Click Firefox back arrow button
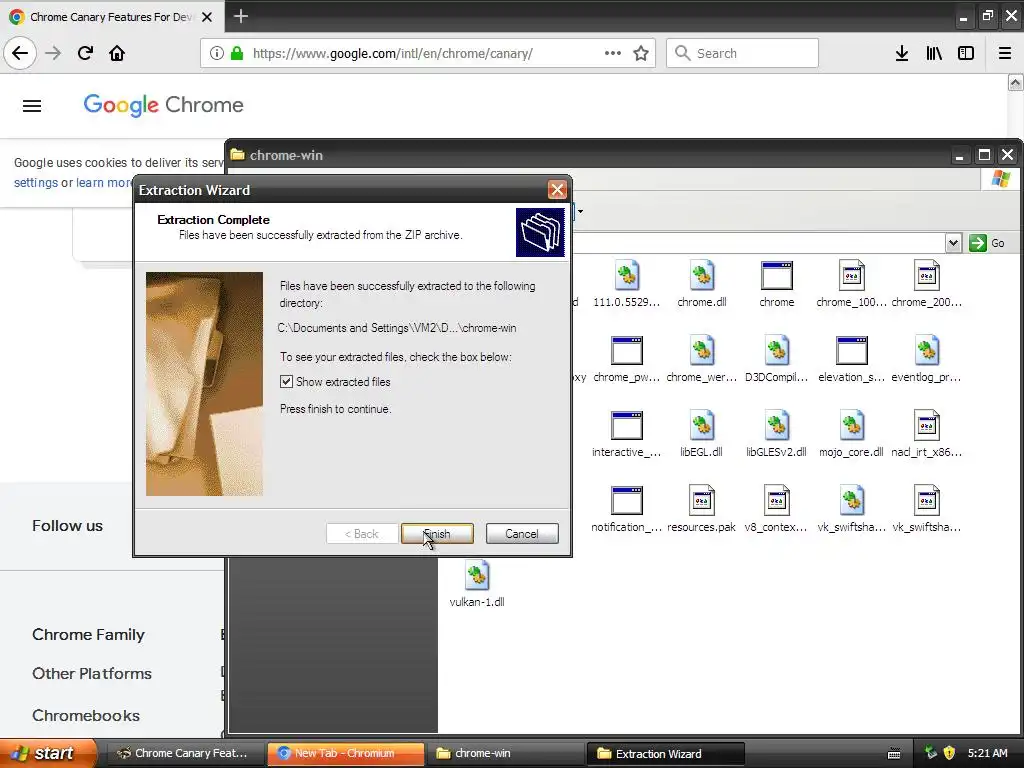The width and height of the screenshot is (1024, 768). click(x=20, y=53)
